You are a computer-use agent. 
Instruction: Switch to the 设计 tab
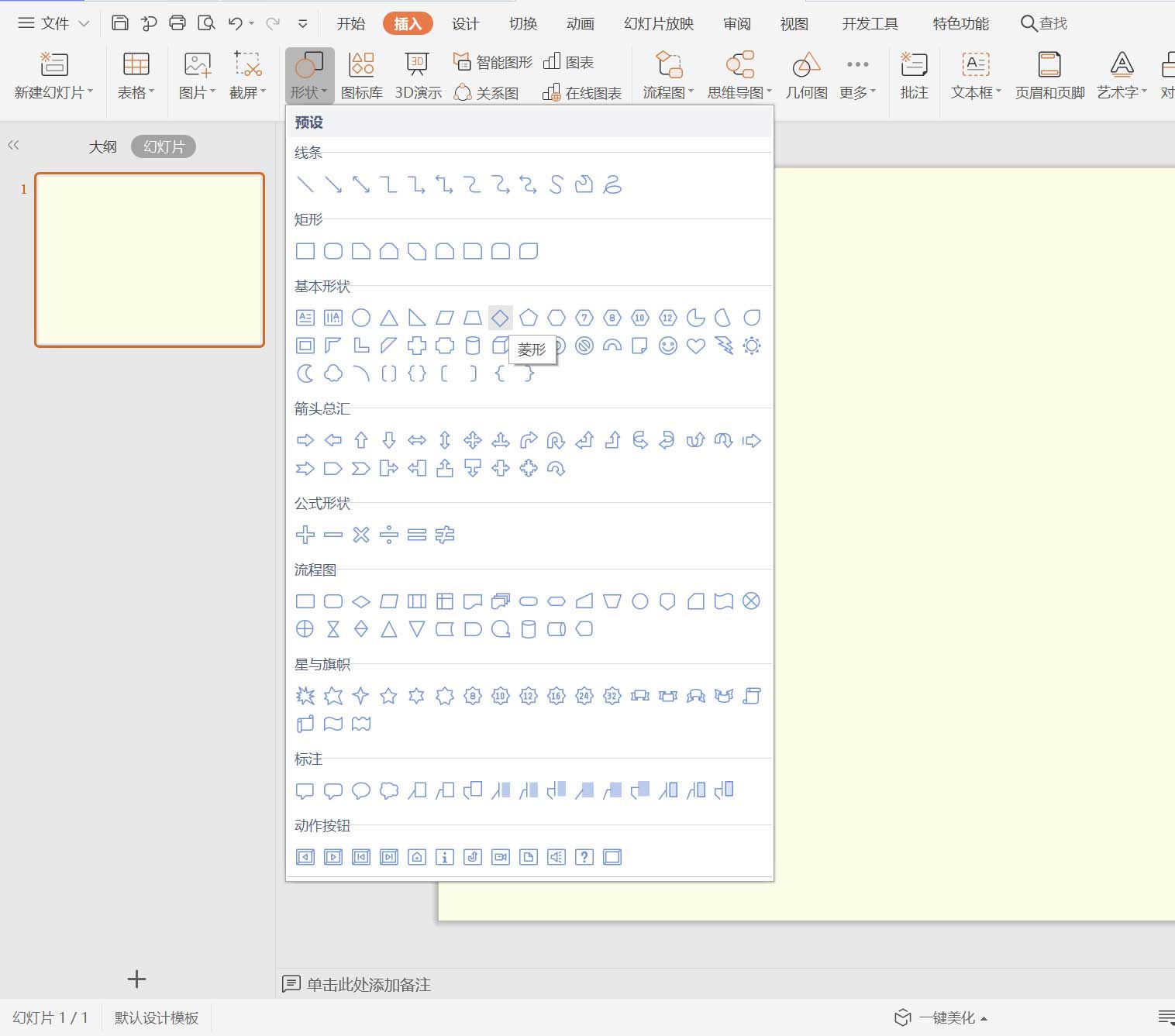click(x=465, y=23)
